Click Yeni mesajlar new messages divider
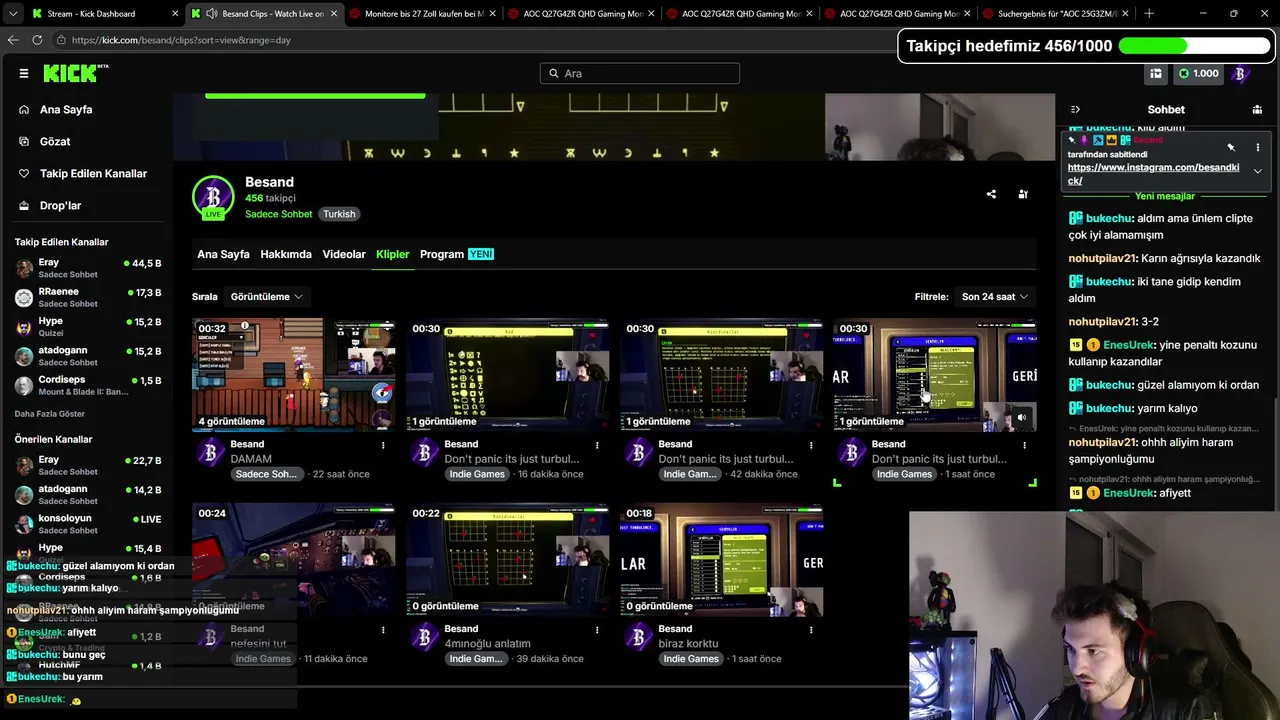 pos(1165,196)
